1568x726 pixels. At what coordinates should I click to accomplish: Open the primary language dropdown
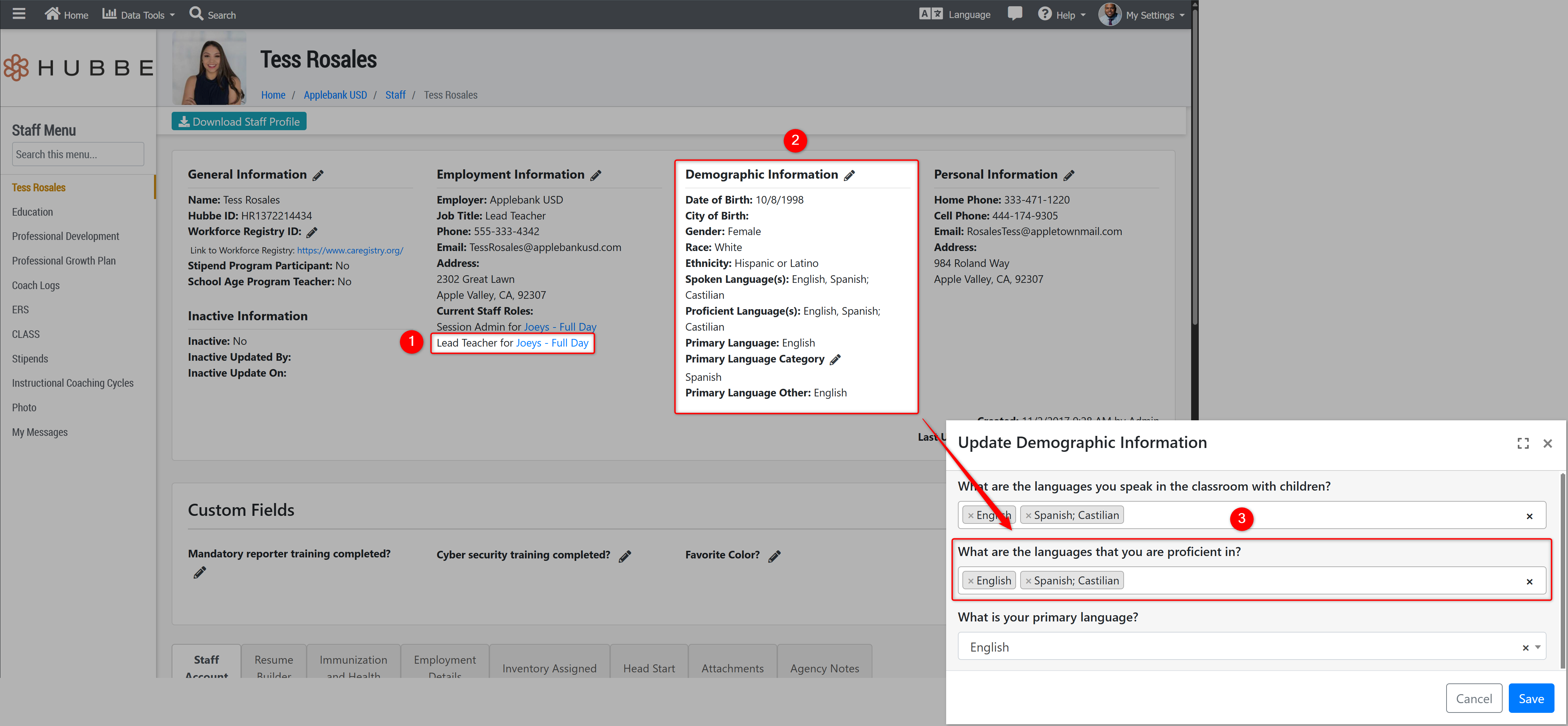[1242, 647]
